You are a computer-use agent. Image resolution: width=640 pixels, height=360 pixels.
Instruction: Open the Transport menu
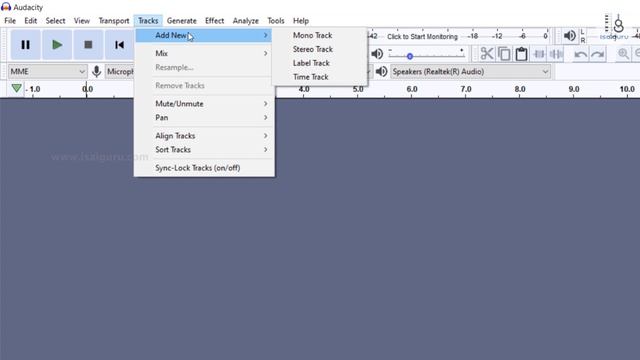[x=114, y=20]
